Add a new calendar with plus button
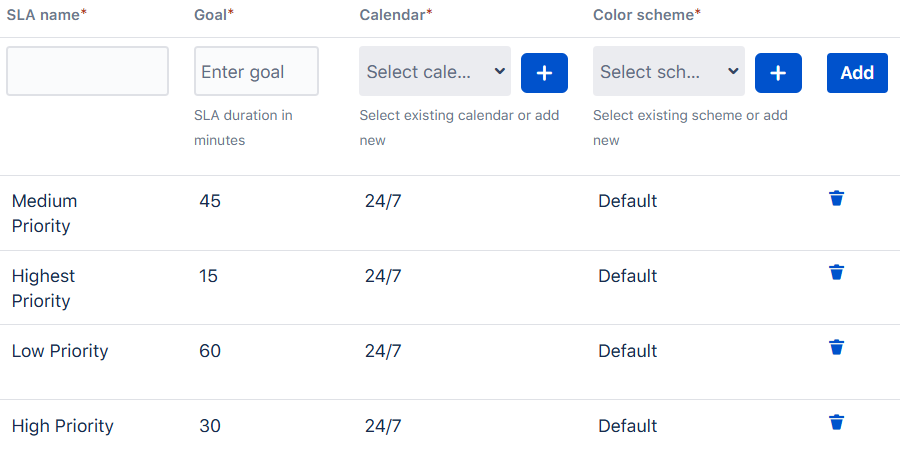The width and height of the screenshot is (900, 468). point(544,73)
